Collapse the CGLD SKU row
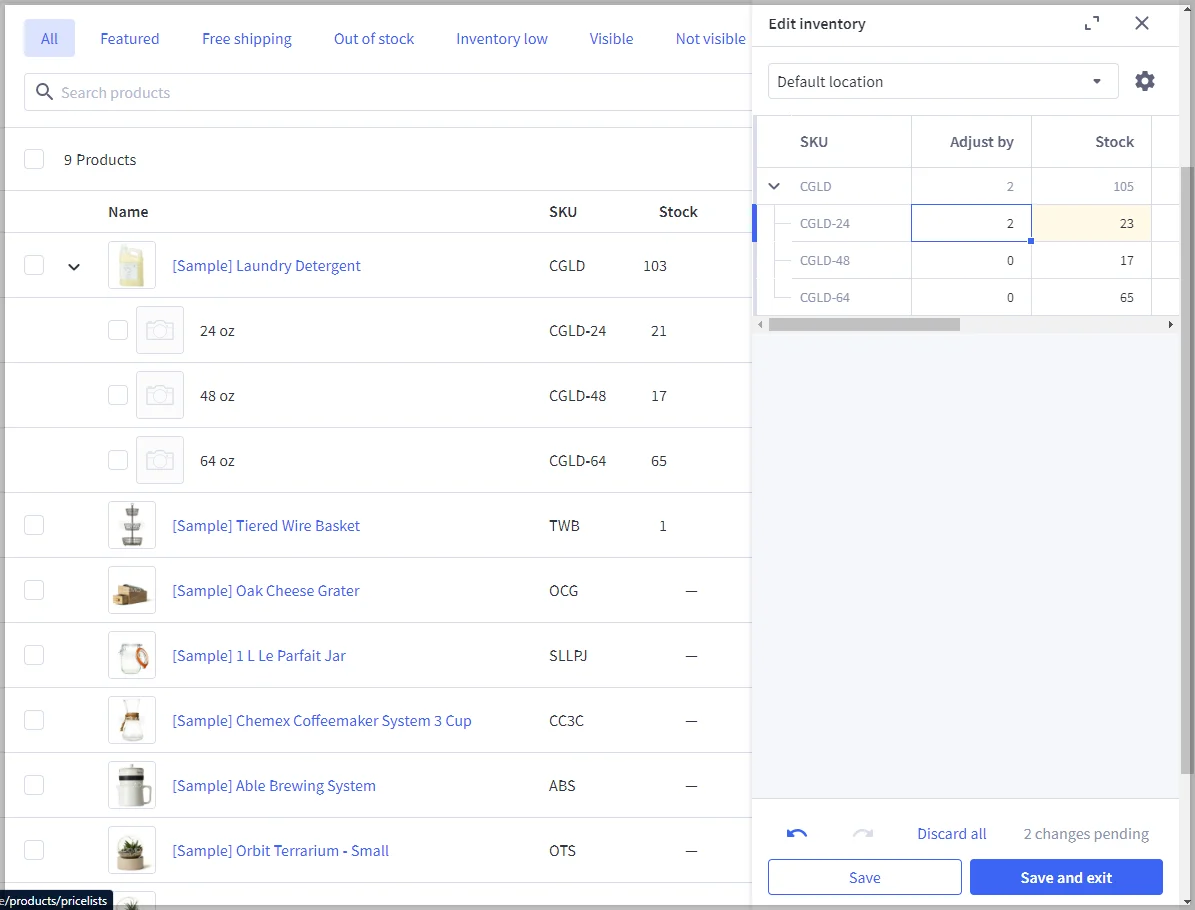 pos(773,186)
